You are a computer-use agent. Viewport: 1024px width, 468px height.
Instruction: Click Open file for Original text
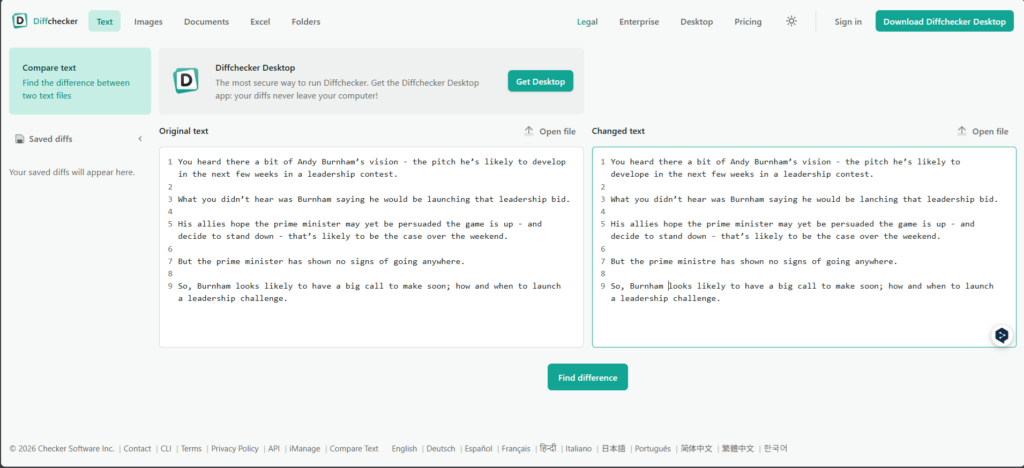tap(550, 131)
